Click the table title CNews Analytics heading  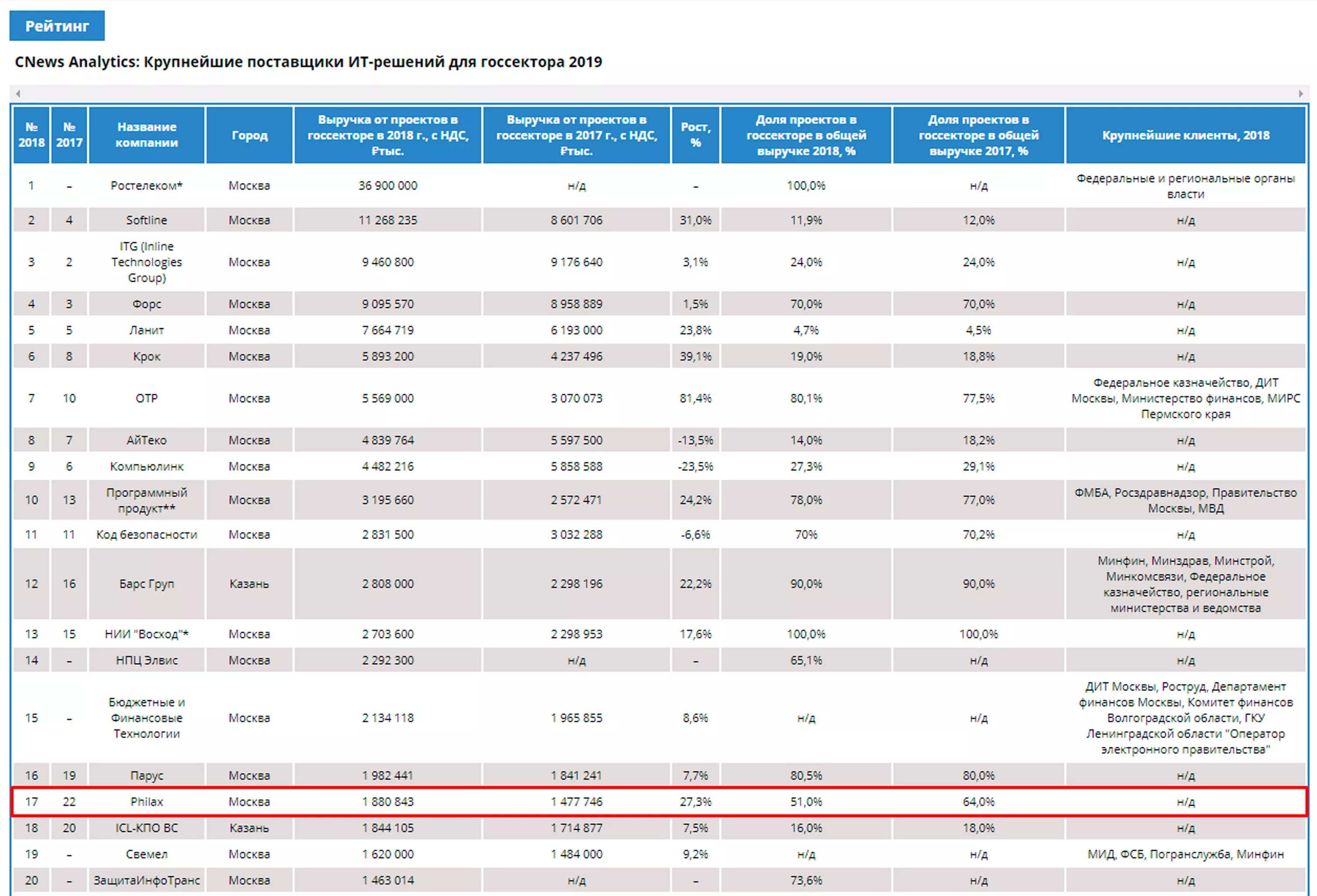click(x=308, y=62)
